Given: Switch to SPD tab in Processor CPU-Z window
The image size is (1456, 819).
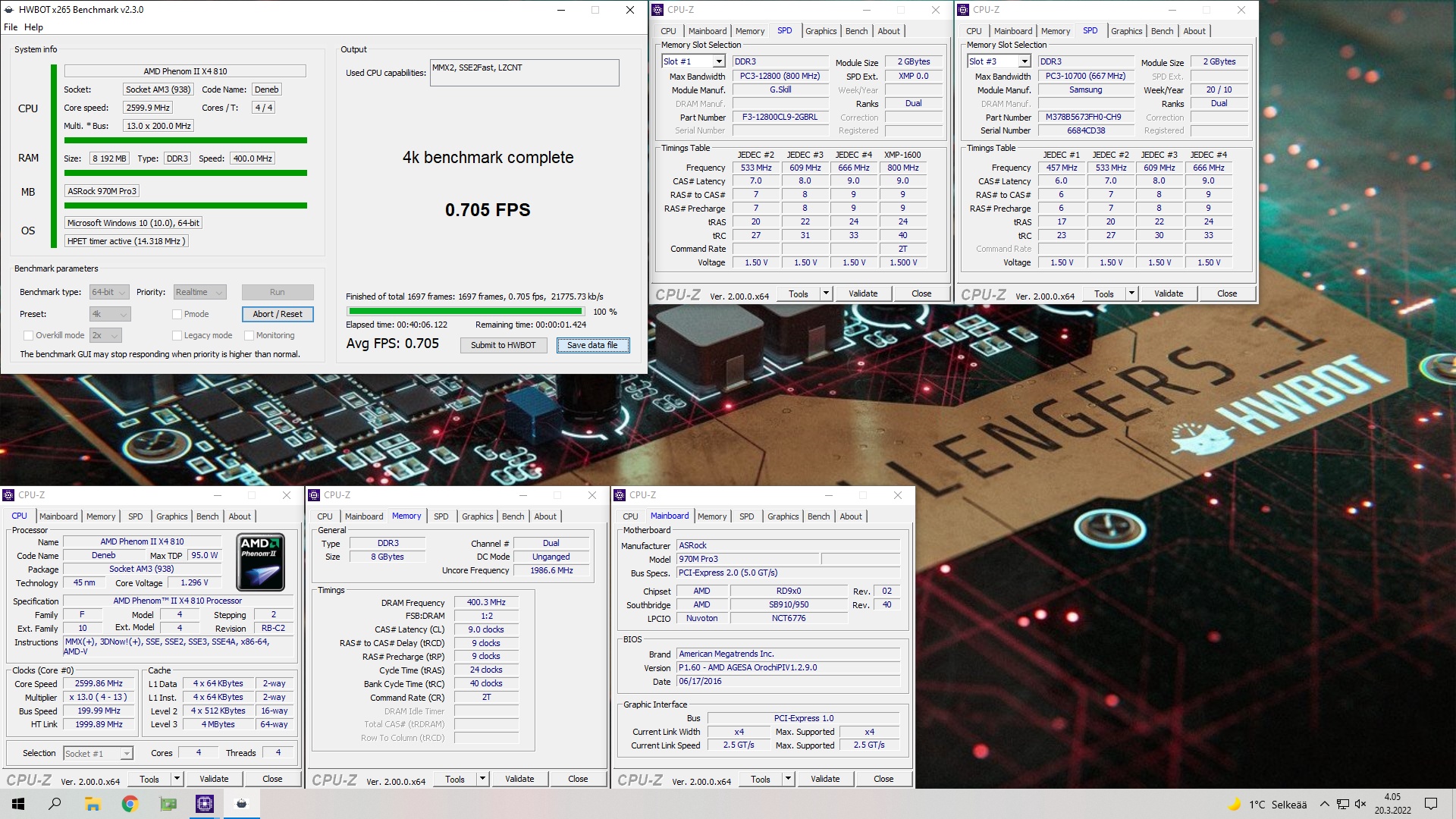Looking at the screenshot, I should (x=135, y=516).
